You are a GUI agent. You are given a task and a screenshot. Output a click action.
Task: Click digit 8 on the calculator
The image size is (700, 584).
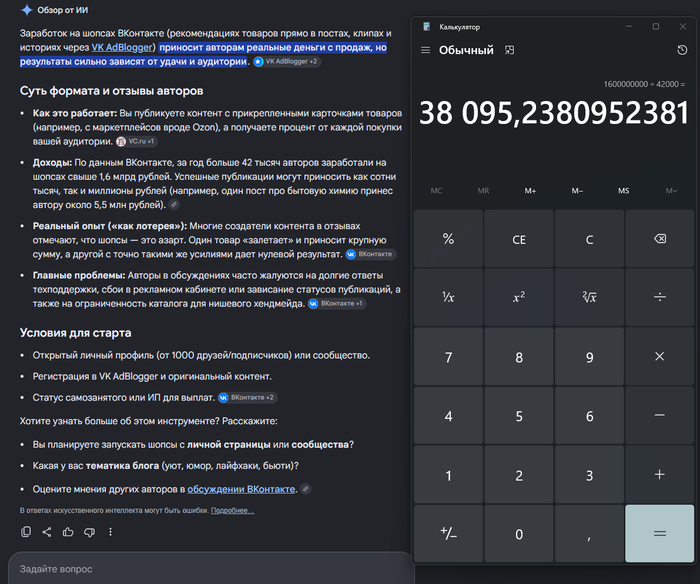(519, 356)
